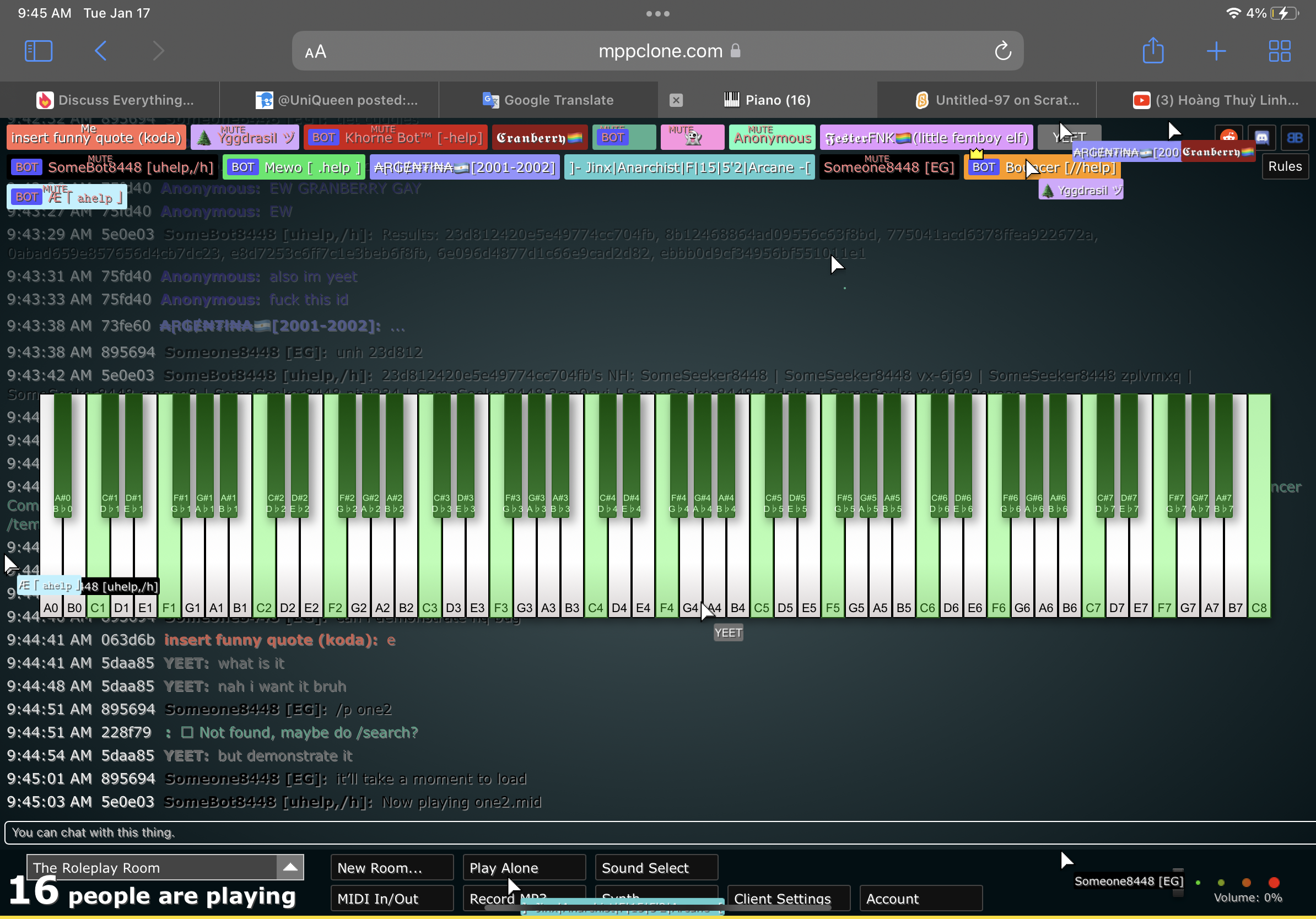Go forward with the browser forward arrow
This screenshot has width=1316, height=919.
[159, 51]
